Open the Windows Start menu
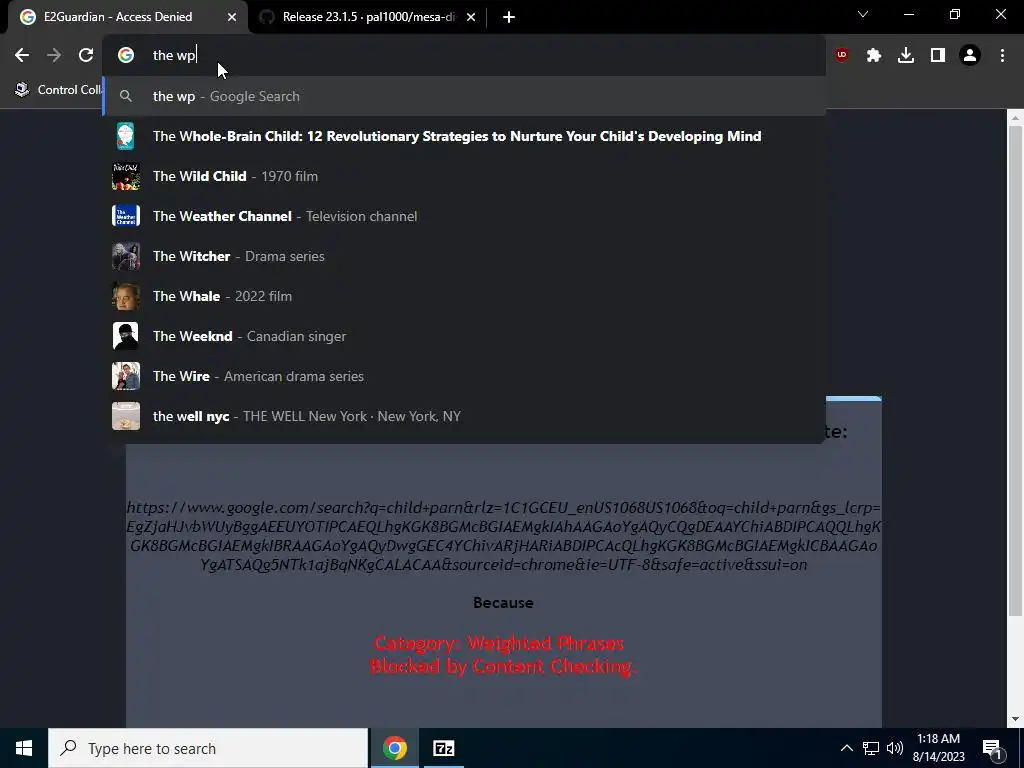Image resolution: width=1024 pixels, height=768 pixels. coord(24,748)
